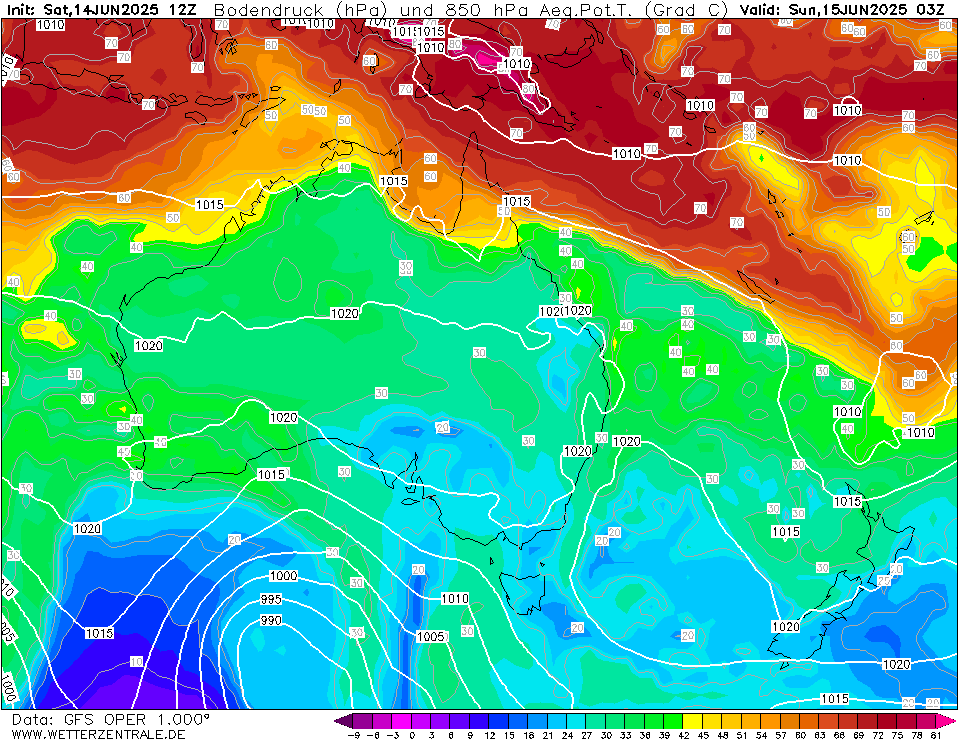Screen dimensions: 959x741
Task: Click the 72 label on the color scale
Action: tap(878, 735)
